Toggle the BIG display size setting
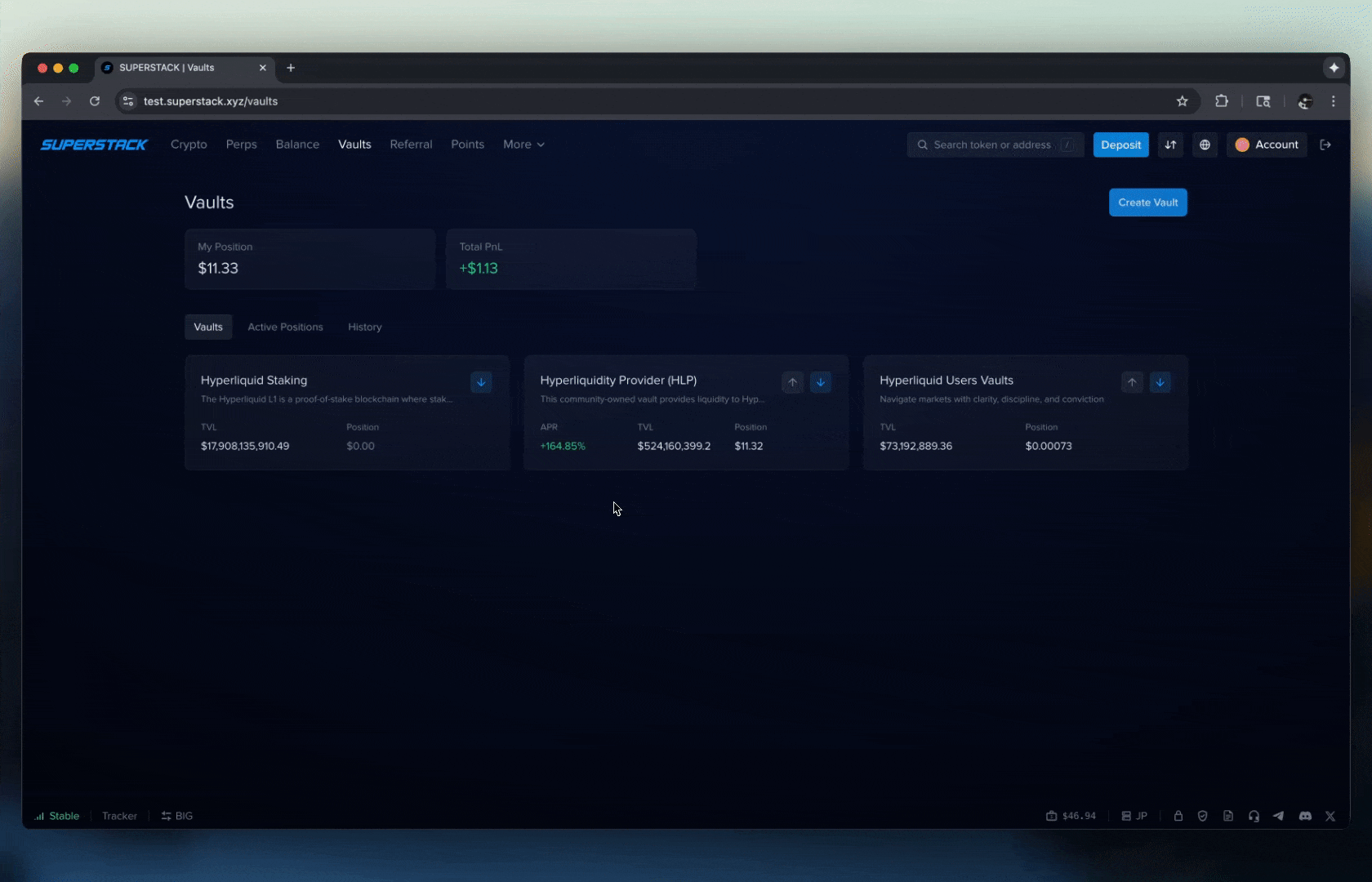The width and height of the screenshot is (1372, 882). 177,816
